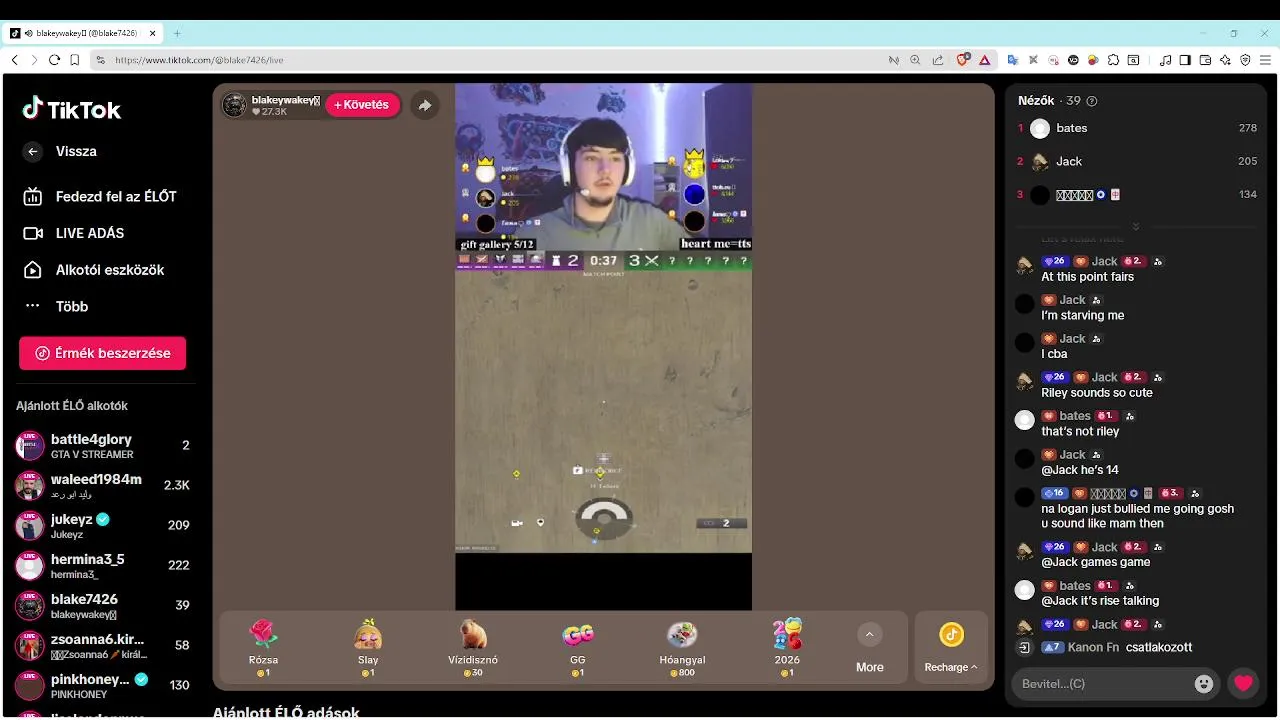The width and height of the screenshot is (1280, 720).
Task: Send the Slay gift
Action: [x=368, y=648]
